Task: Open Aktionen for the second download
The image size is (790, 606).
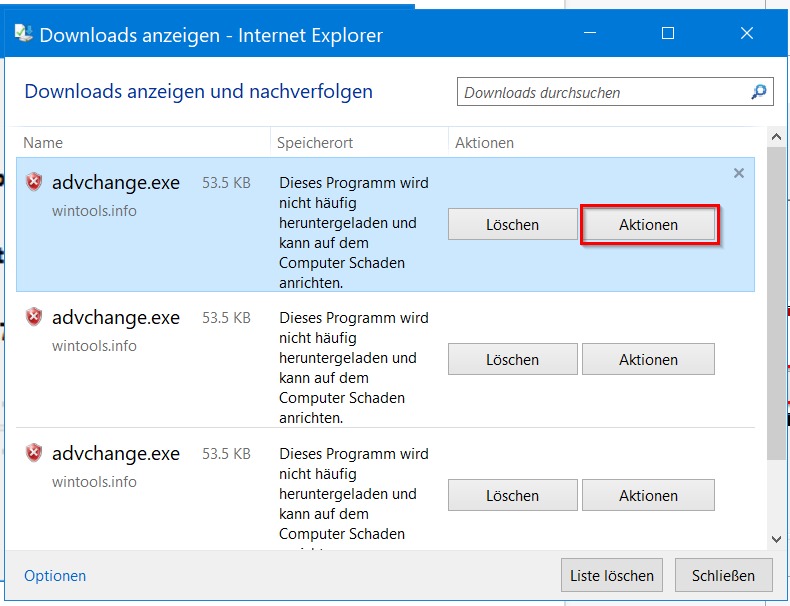Action: point(648,360)
